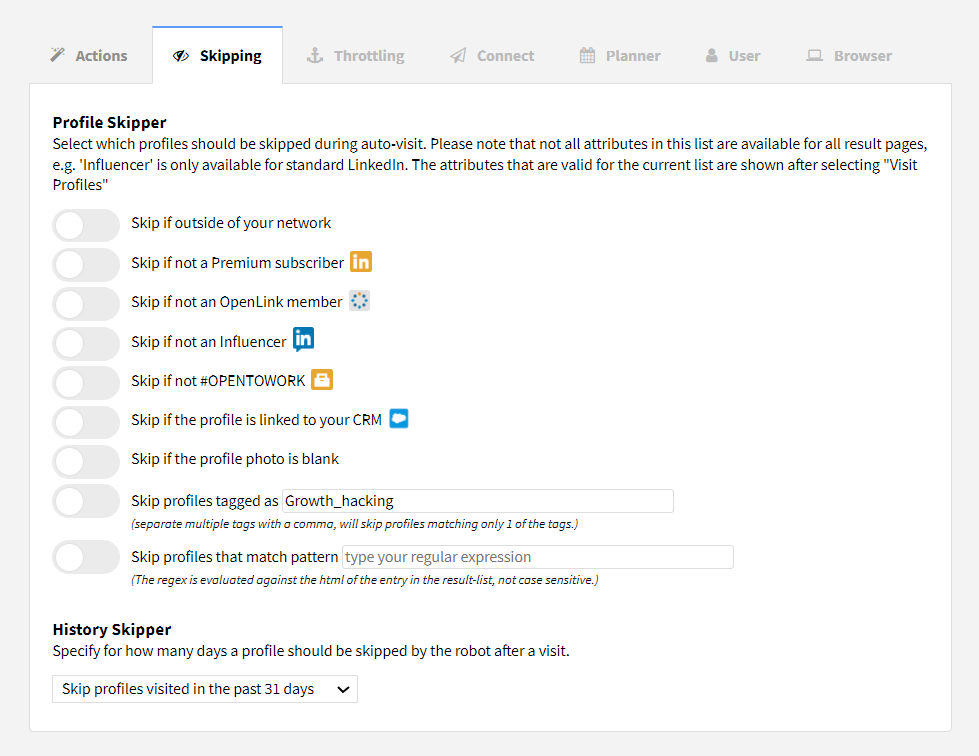Enable Skip profiles that match pattern toggle
Image resolution: width=979 pixels, height=756 pixels.
coord(86,557)
